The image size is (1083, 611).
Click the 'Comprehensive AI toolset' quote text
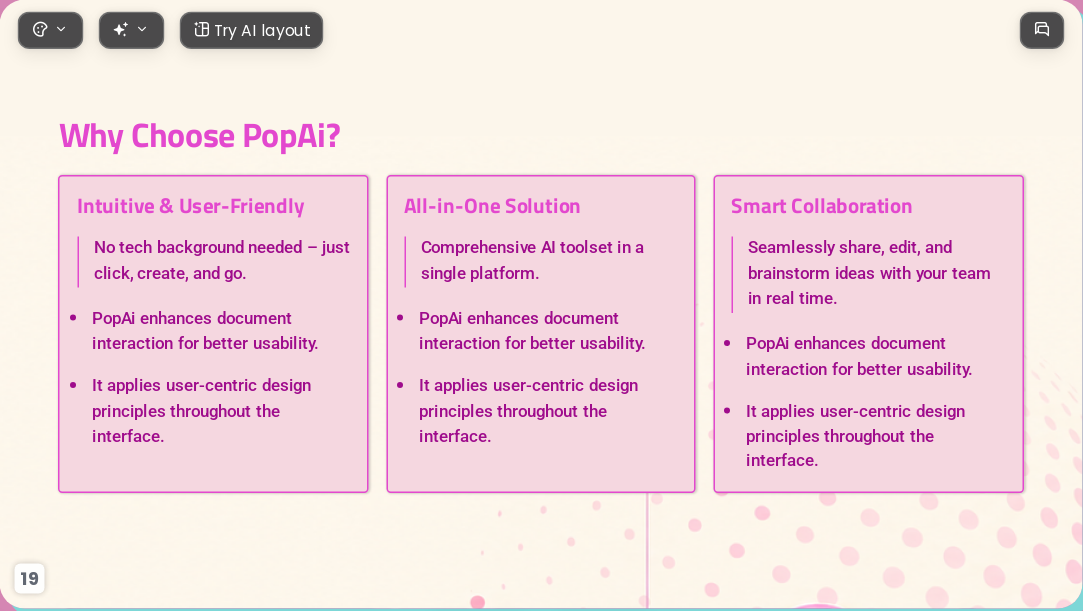pyautogui.click(x=532, y=260)
